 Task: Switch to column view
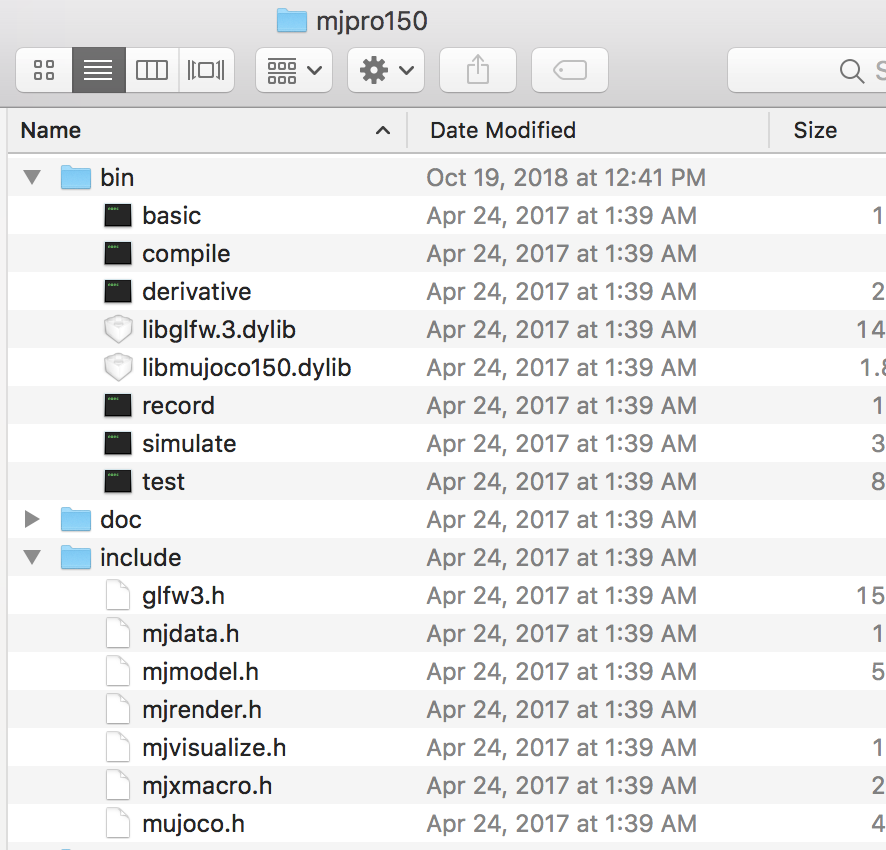(151, 70)
